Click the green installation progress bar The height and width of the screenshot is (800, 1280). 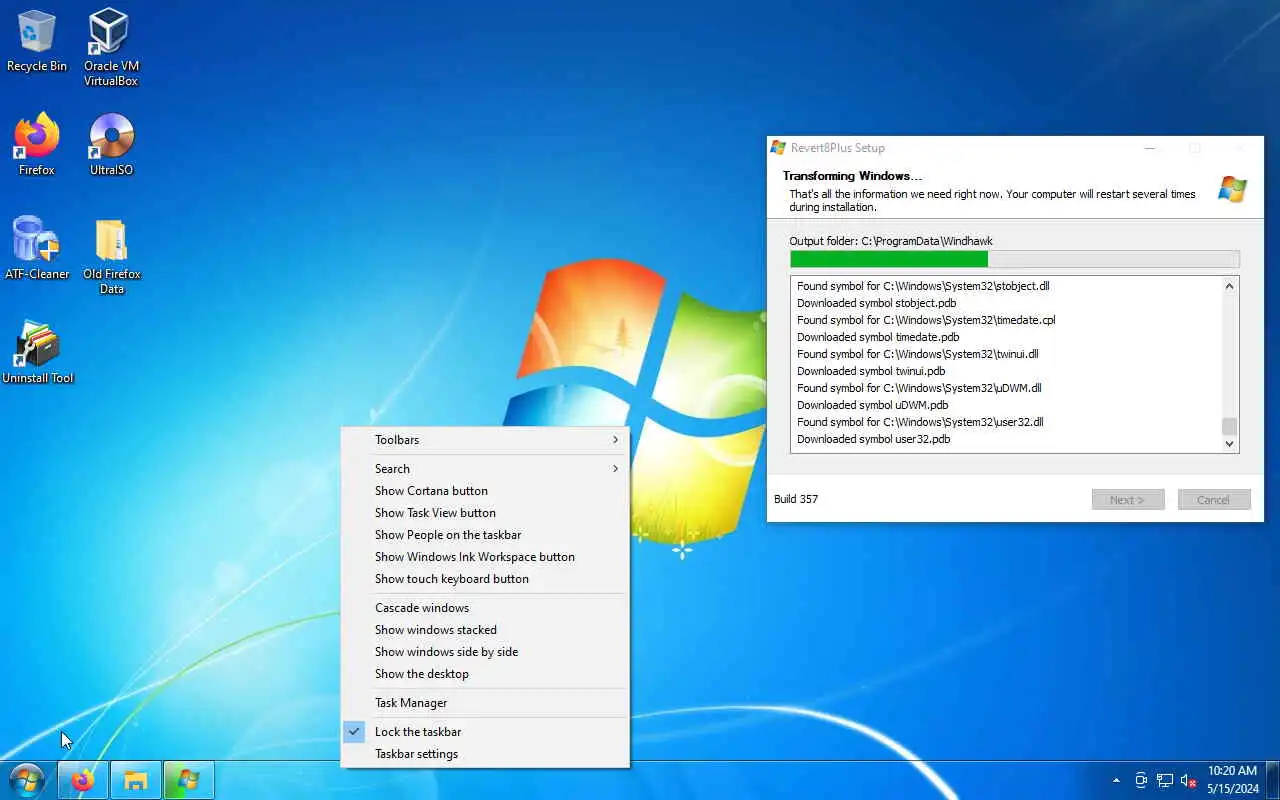click(x=889, y=259)
